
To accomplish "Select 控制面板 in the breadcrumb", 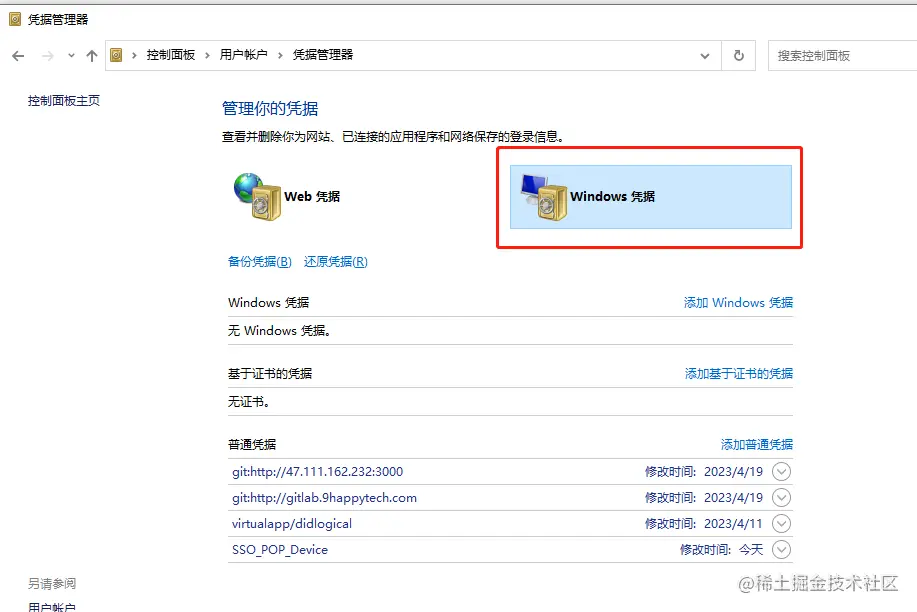I will (170, 55).
